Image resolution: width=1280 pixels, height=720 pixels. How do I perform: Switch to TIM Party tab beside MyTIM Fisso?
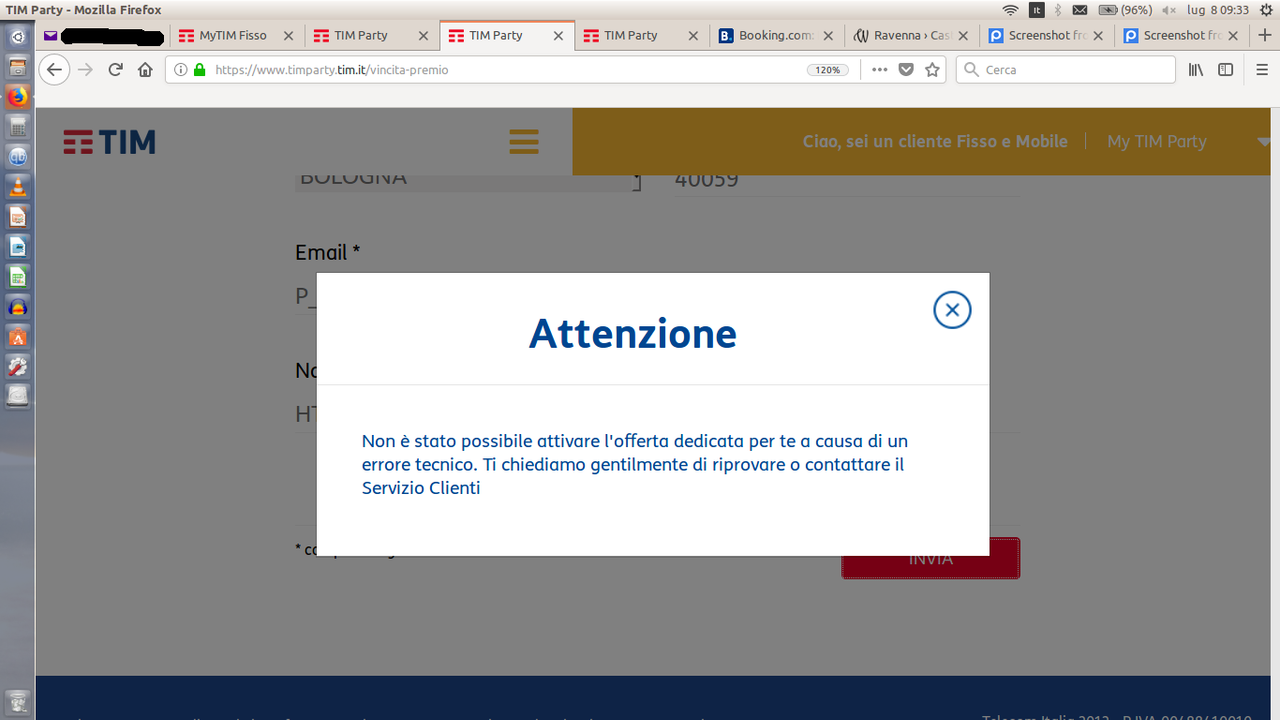click(x=372, y=35)
